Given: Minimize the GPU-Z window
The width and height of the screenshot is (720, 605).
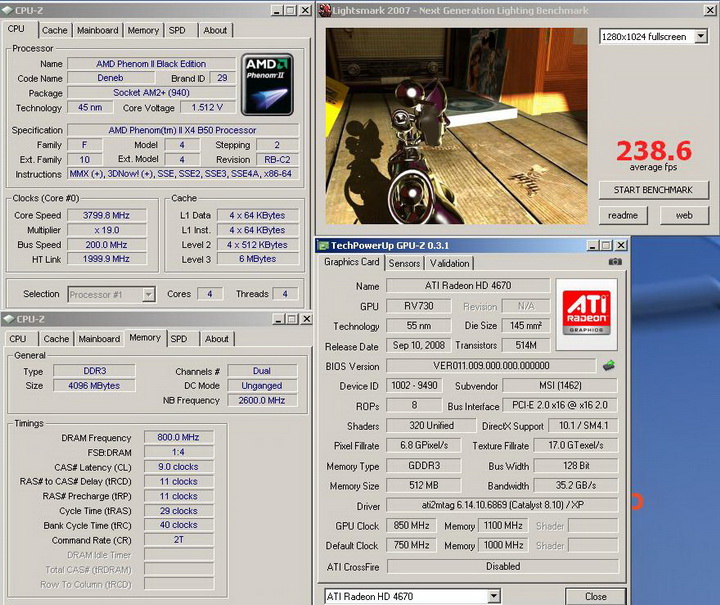Looking at the screenshot, I should 593,246.
